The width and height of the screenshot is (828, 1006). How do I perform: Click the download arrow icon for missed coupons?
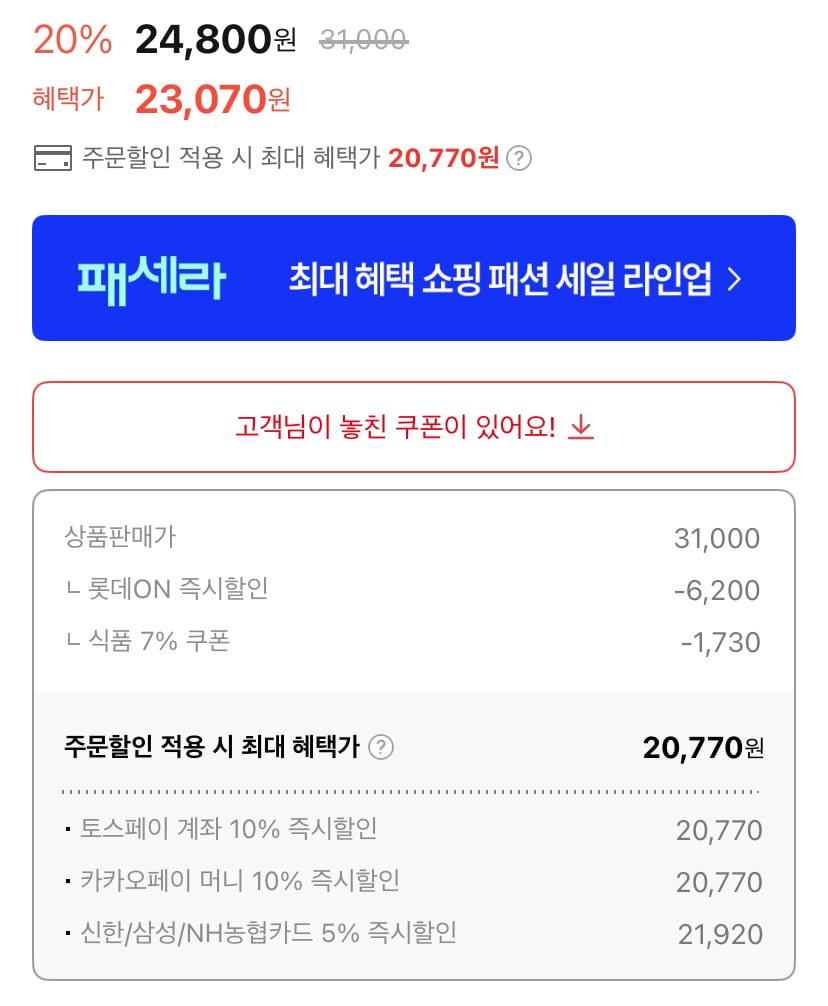pyautogui.click(x=581, y=427)
